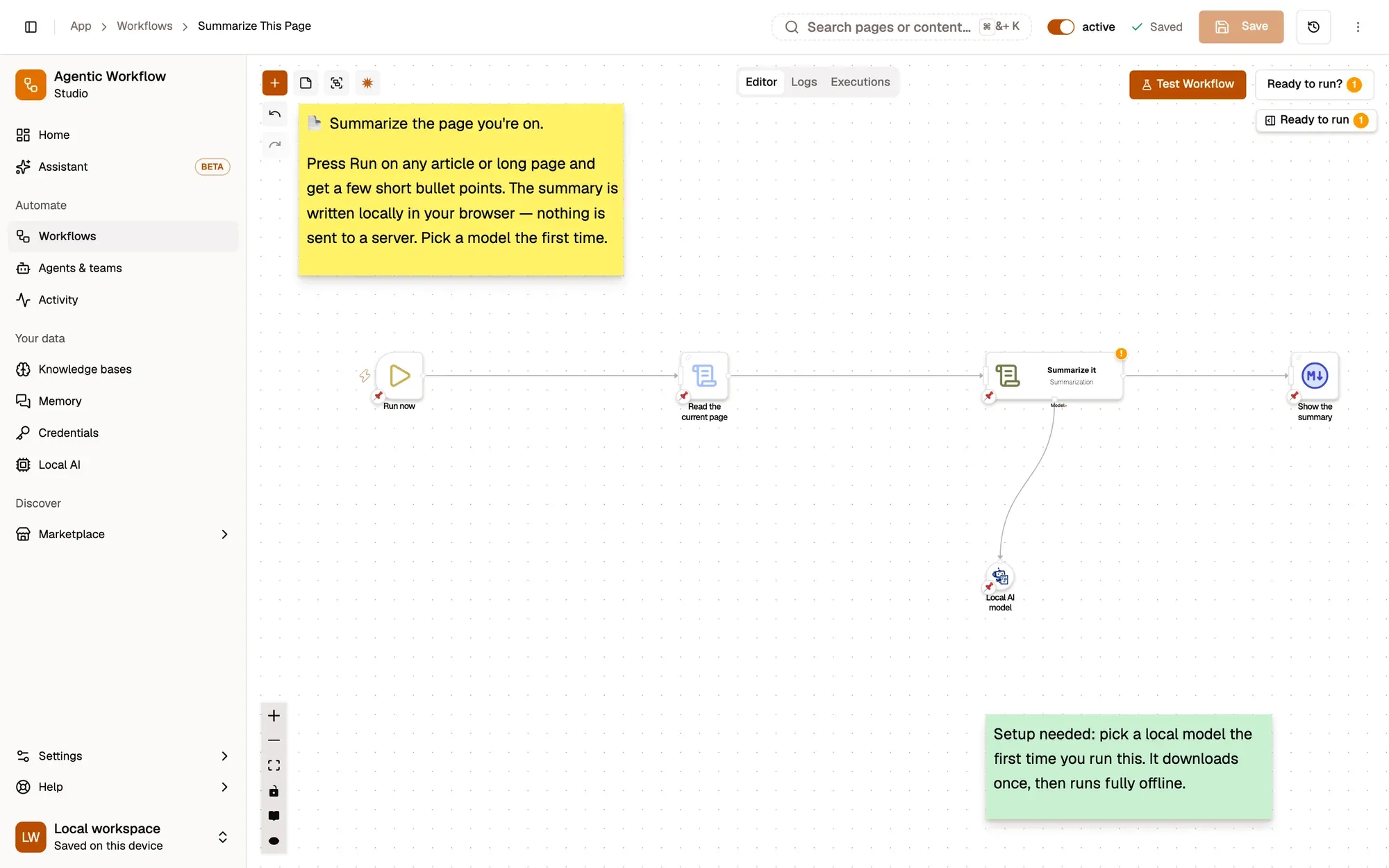Open the version history clock icon
The width and height of the screenshot is (1389, 868).
tap(1313, 27)
